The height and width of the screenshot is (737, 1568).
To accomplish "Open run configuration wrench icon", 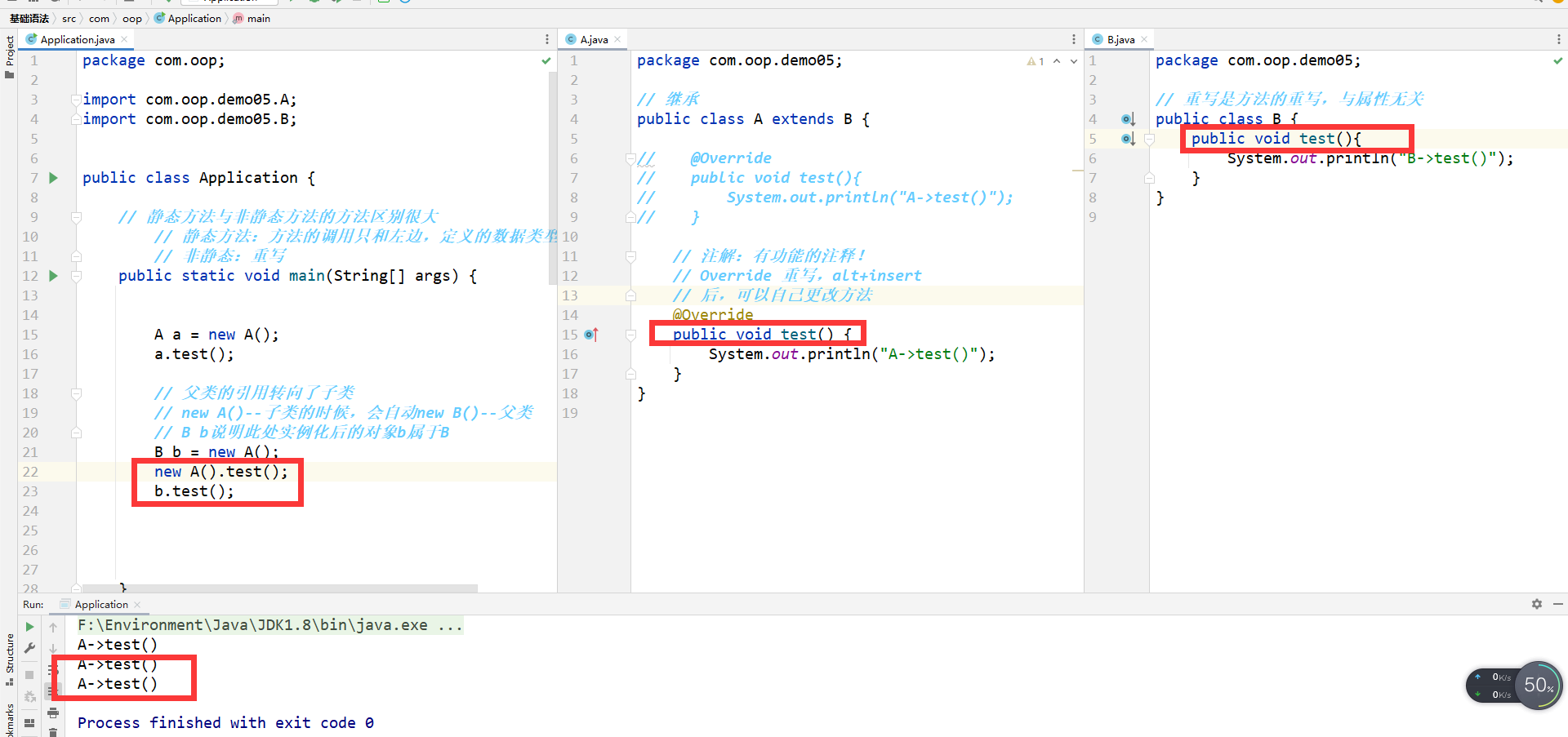I will (30, 648).
